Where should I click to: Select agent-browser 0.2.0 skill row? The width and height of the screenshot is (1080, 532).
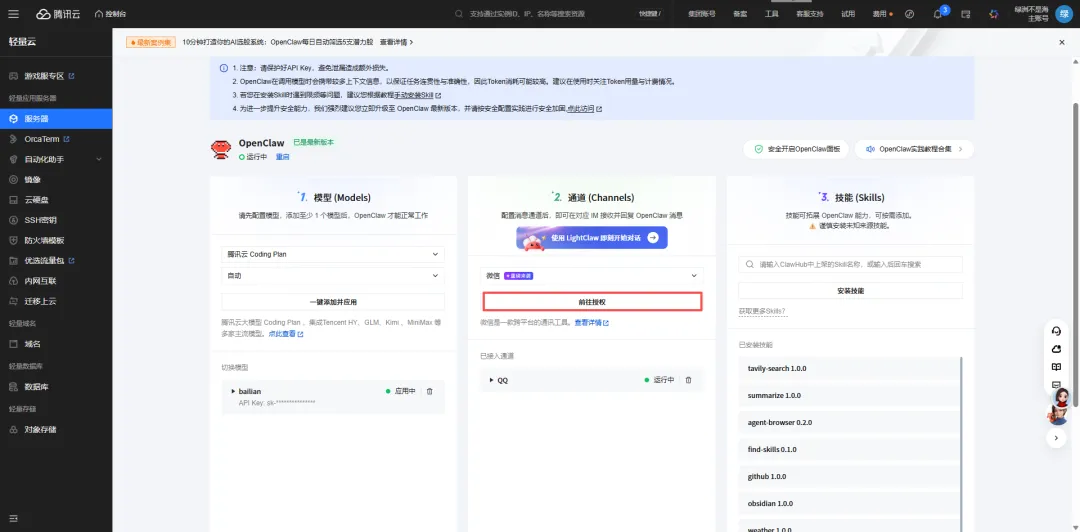849,422
